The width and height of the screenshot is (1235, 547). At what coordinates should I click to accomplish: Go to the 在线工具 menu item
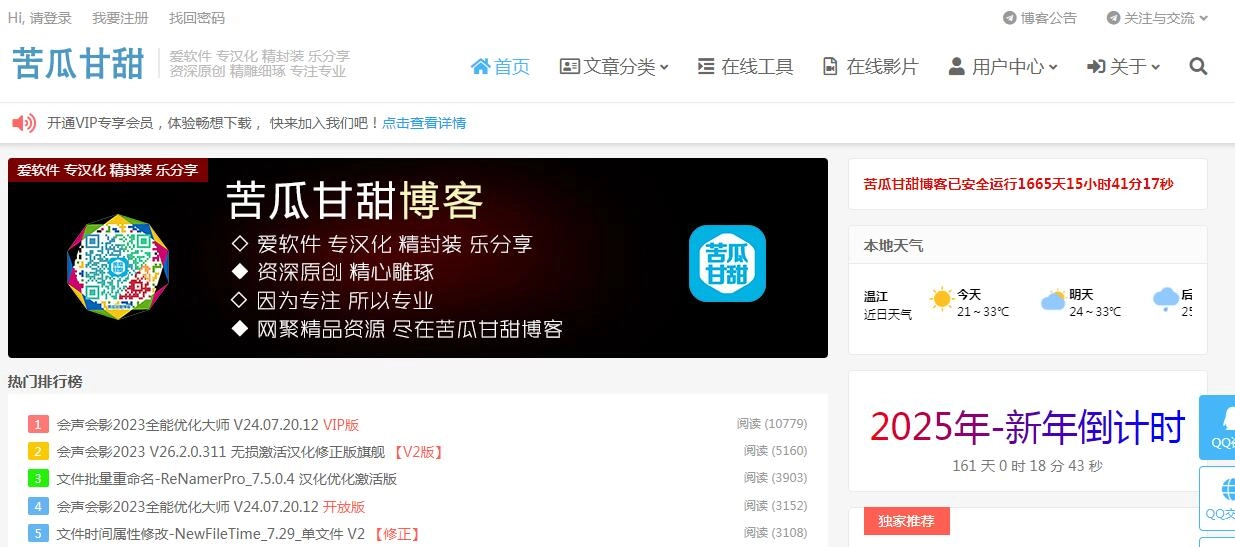point(746,67)
